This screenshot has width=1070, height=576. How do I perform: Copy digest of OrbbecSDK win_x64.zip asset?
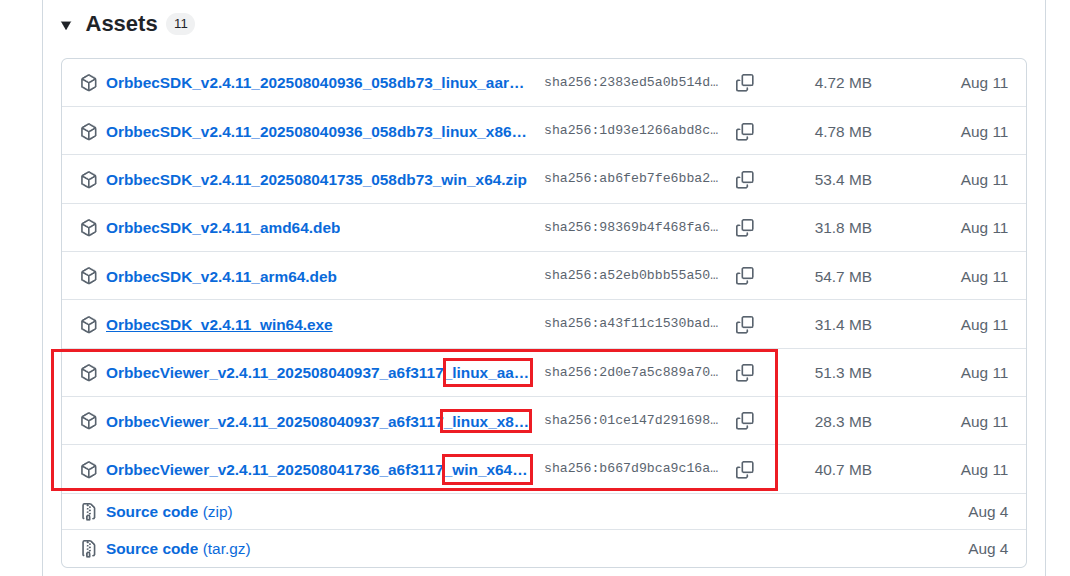click(x=744, y=180)
